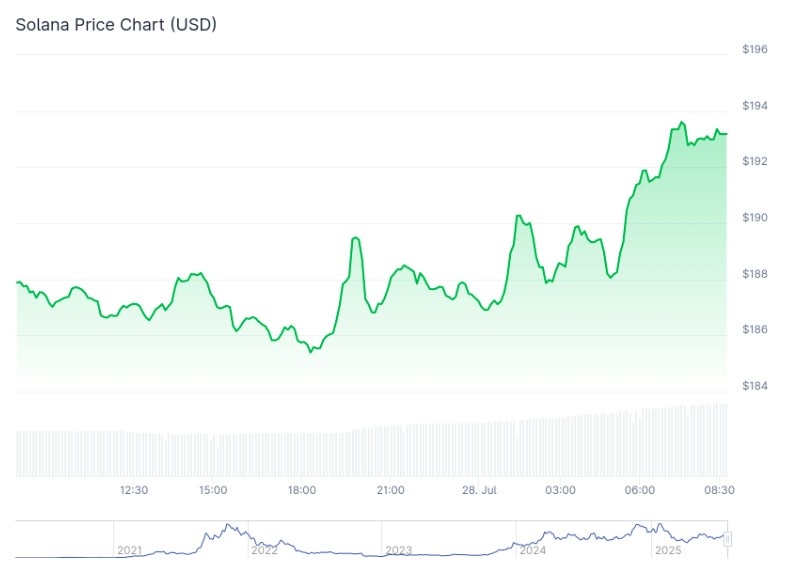The width and height of the screenshot is (797, 577).
Task: Click the 06:00 time axis label
Action: coord(639,490)
